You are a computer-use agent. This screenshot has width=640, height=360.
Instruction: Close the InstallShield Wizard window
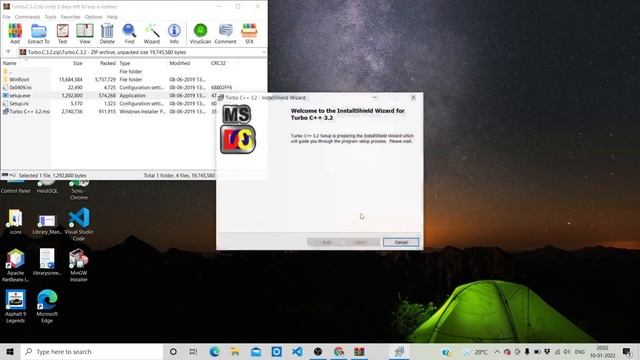coord(413,98)
